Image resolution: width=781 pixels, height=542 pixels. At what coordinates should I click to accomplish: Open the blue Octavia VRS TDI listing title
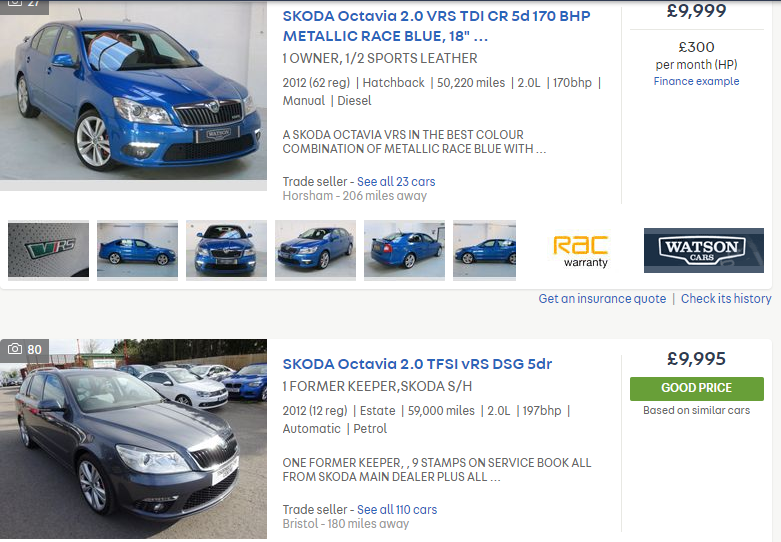tap(436, 26)
